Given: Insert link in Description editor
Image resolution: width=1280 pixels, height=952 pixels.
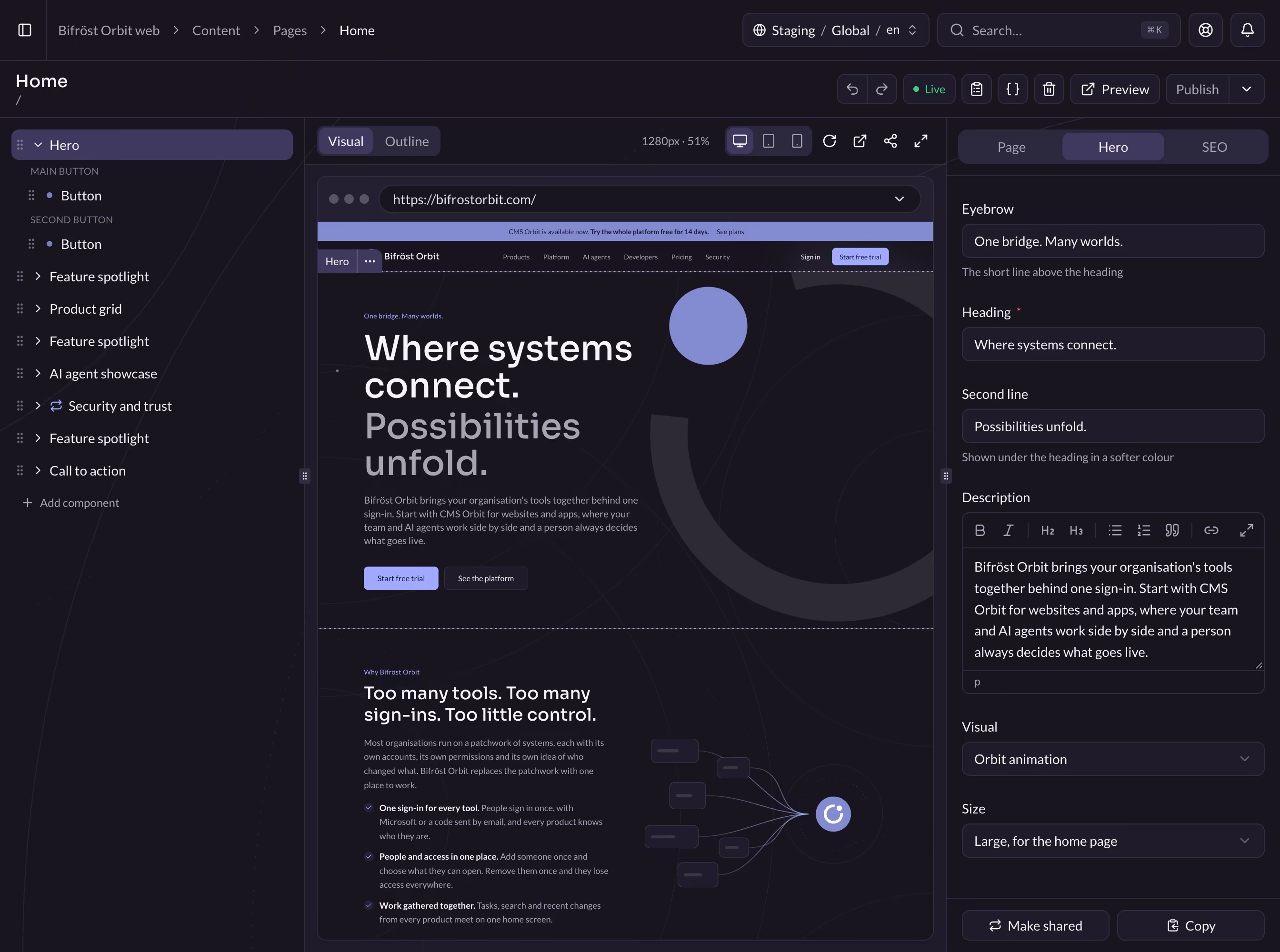Looking at the screenshot, I should point(1211,530).
